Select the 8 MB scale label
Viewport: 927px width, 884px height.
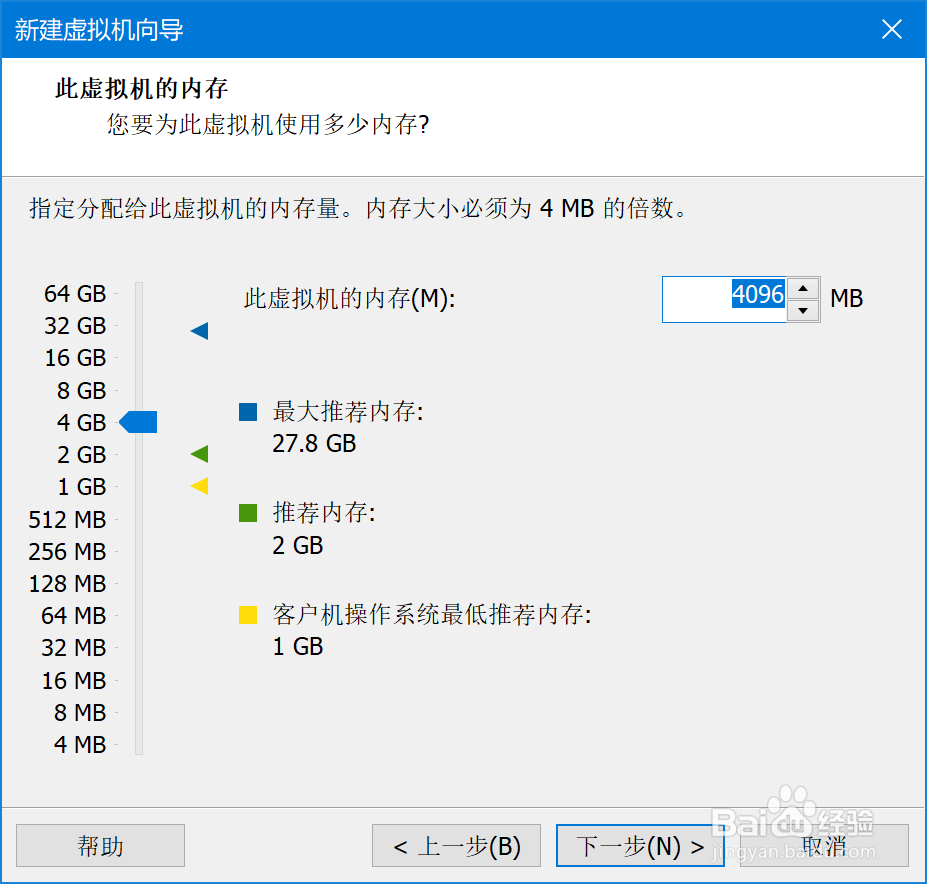(x=80, y=713)
